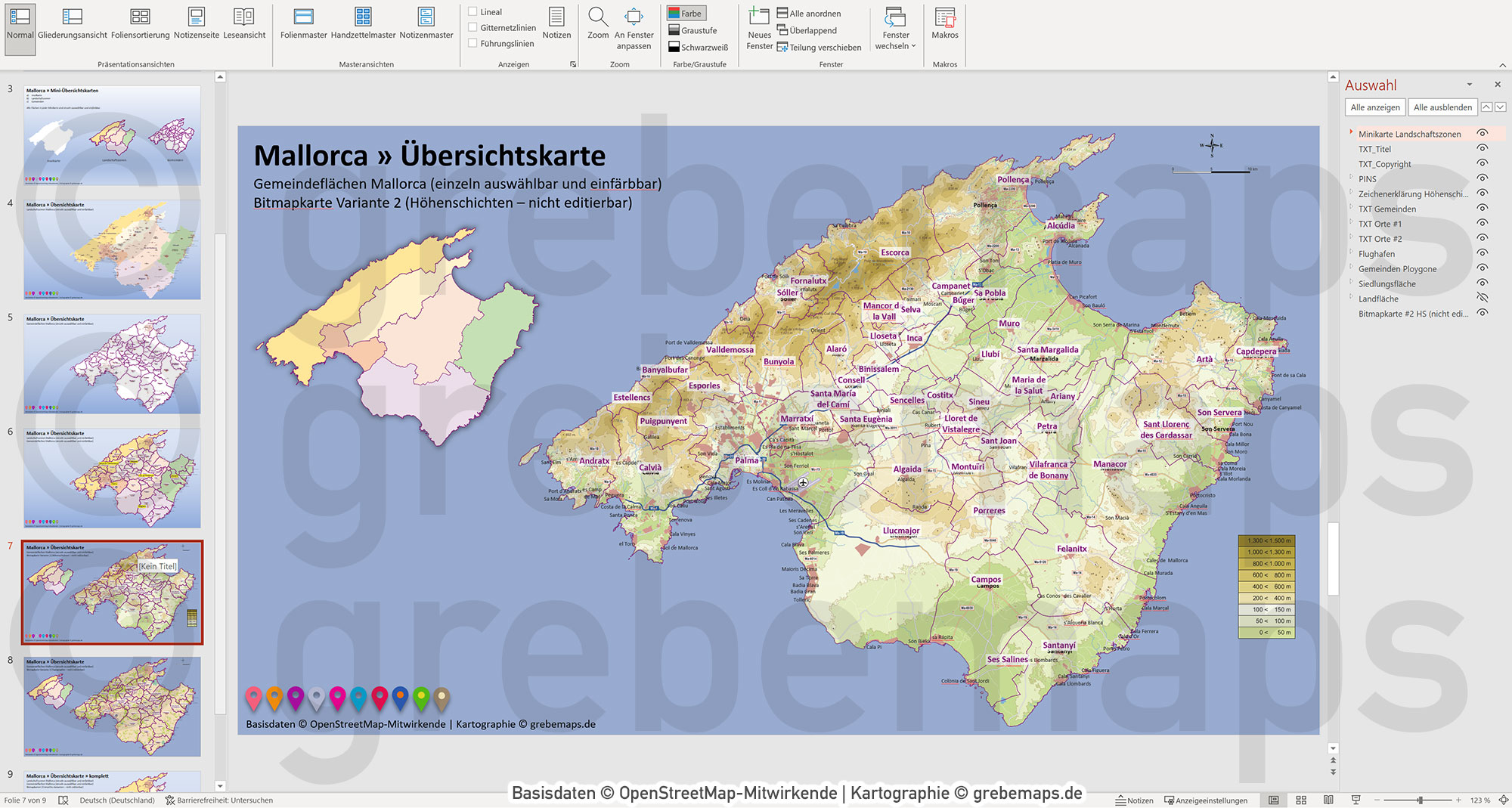Click zoom slider handle

pyautogui.click(x=1420, y=800)
